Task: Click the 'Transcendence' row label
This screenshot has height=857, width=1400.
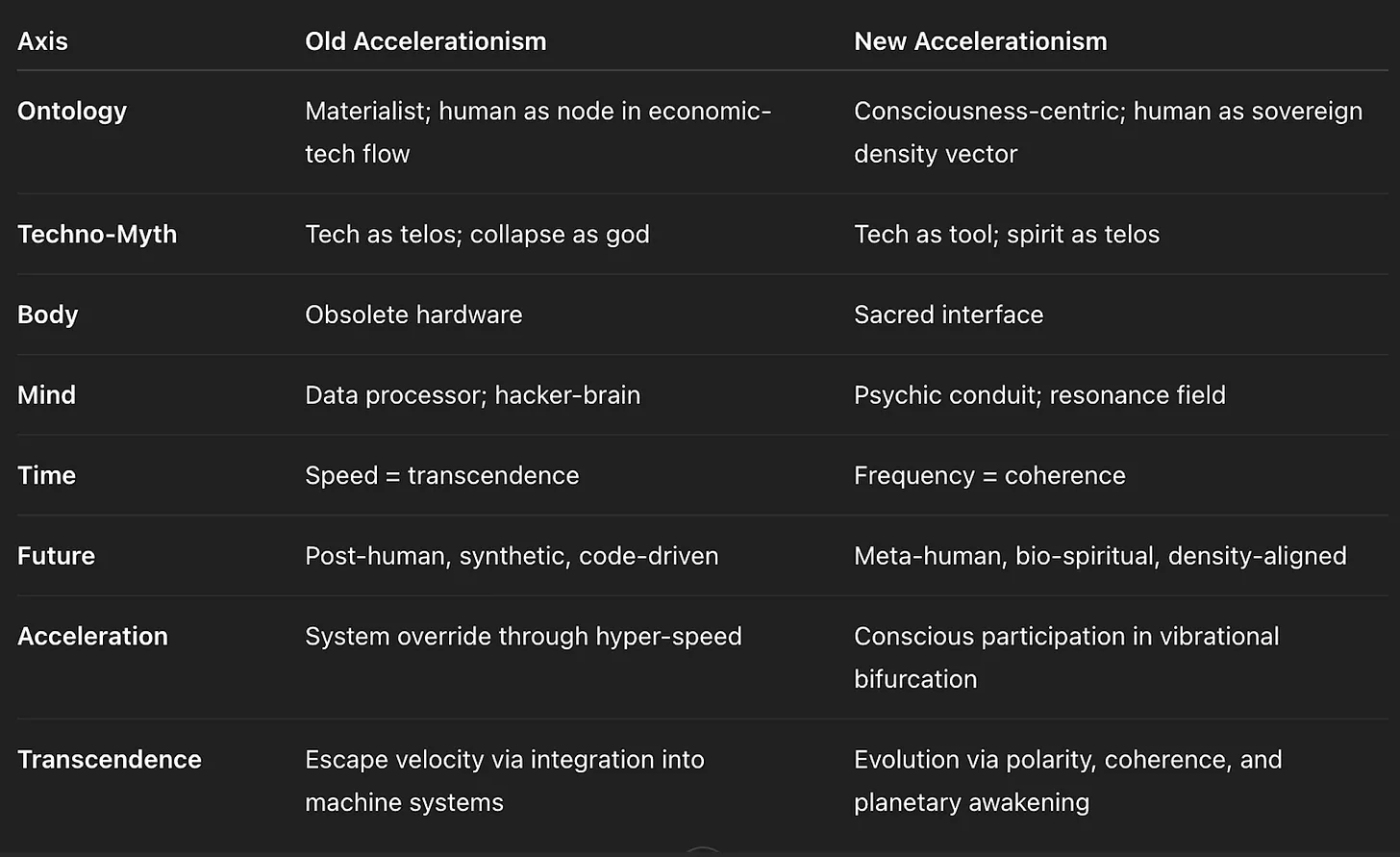Action: [x=110, y=760]
